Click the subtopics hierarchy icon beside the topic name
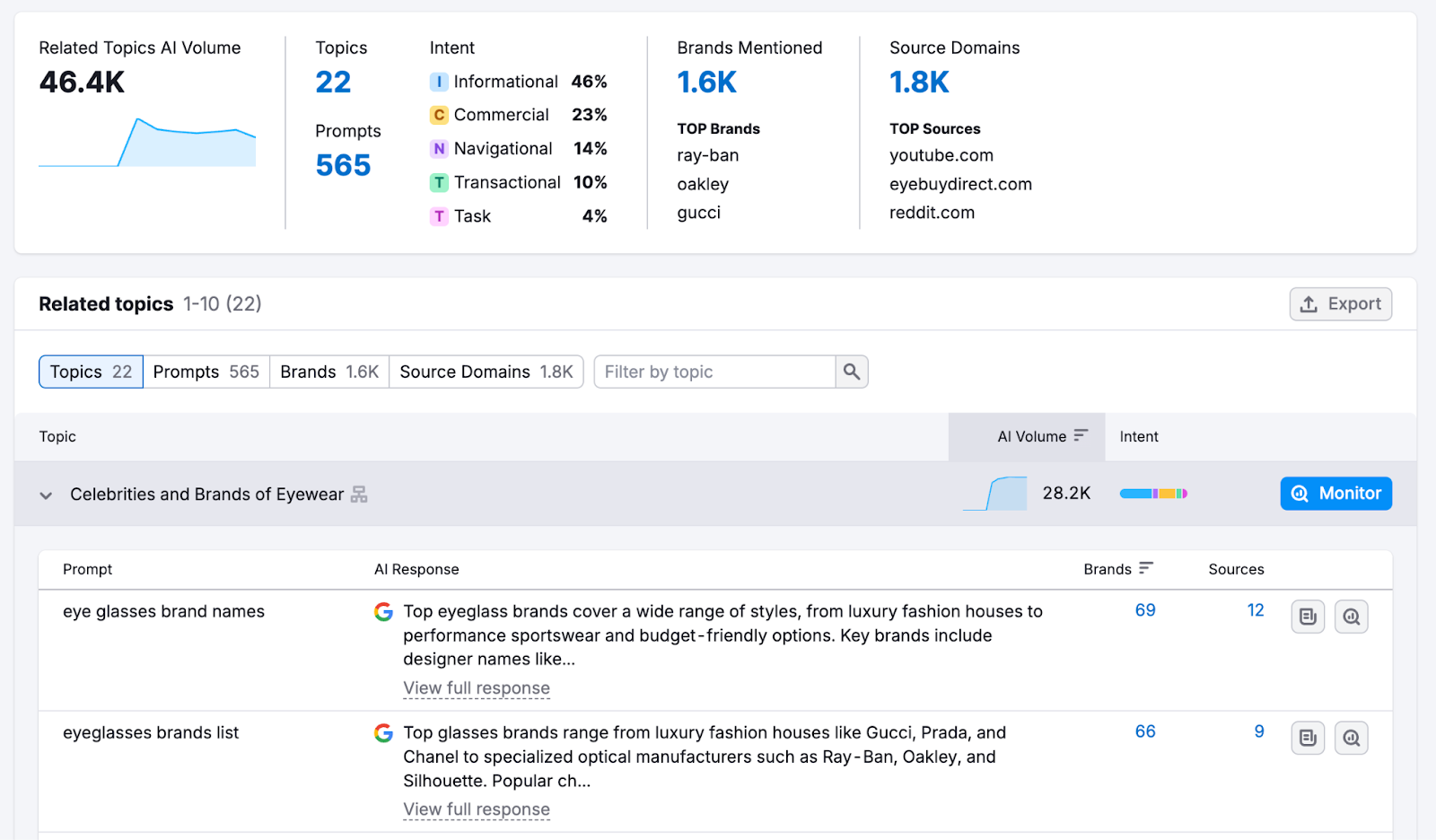 coord(361,494)
